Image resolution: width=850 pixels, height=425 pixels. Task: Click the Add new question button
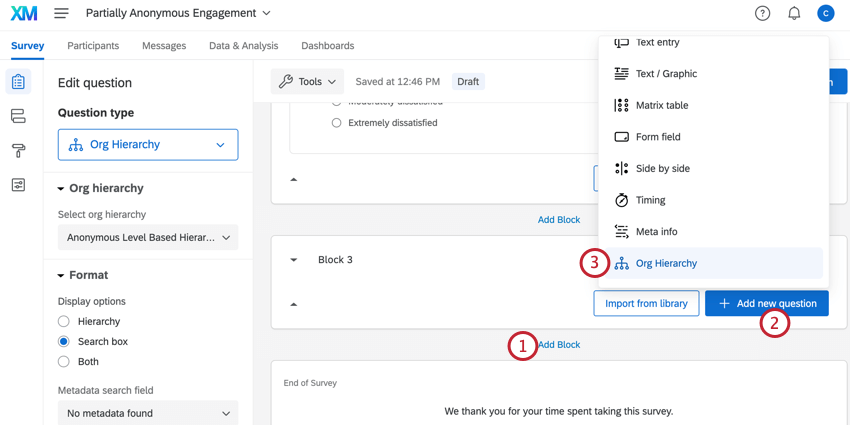[766, 303]
